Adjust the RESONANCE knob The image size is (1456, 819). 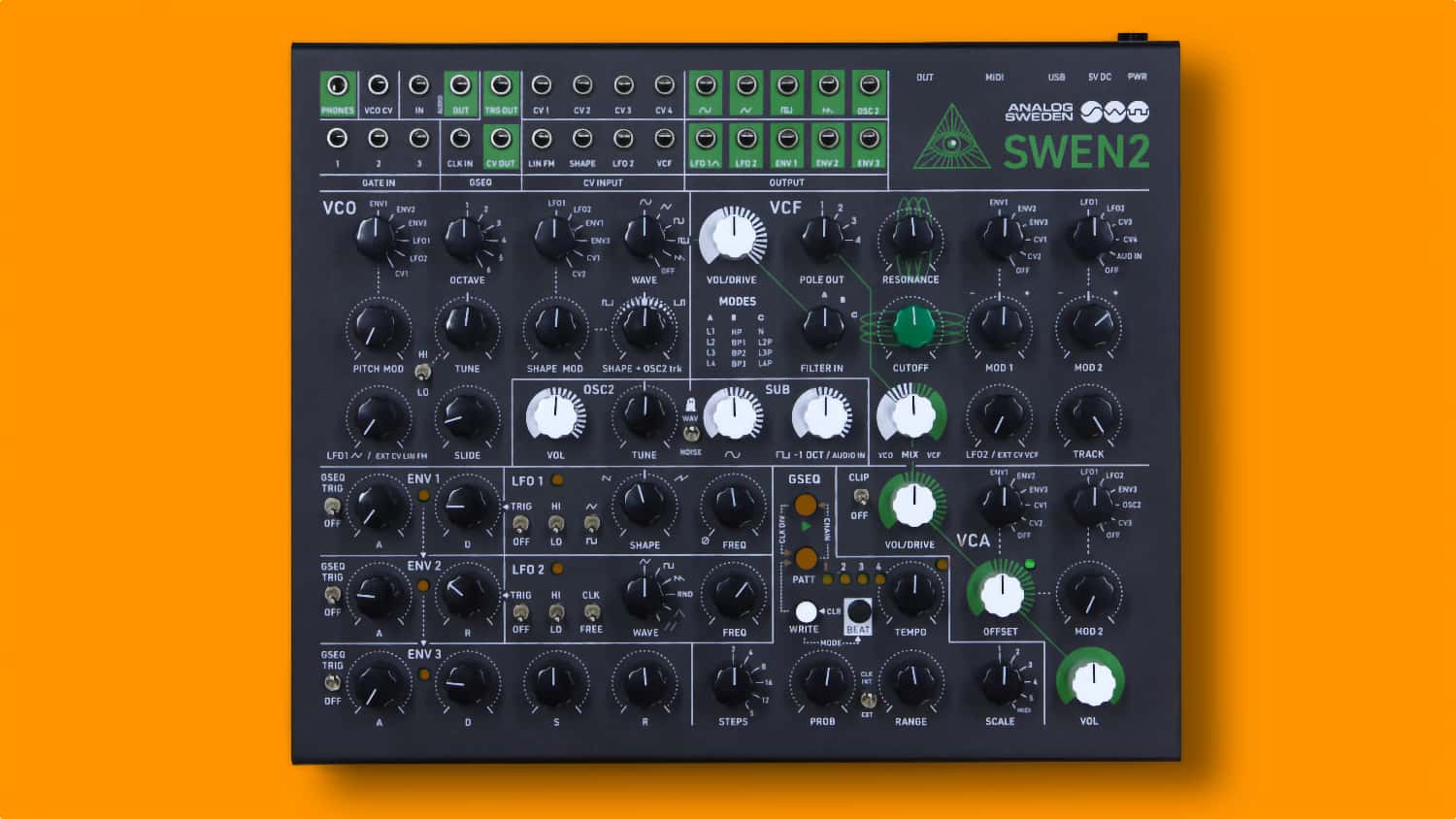(910, 239)
